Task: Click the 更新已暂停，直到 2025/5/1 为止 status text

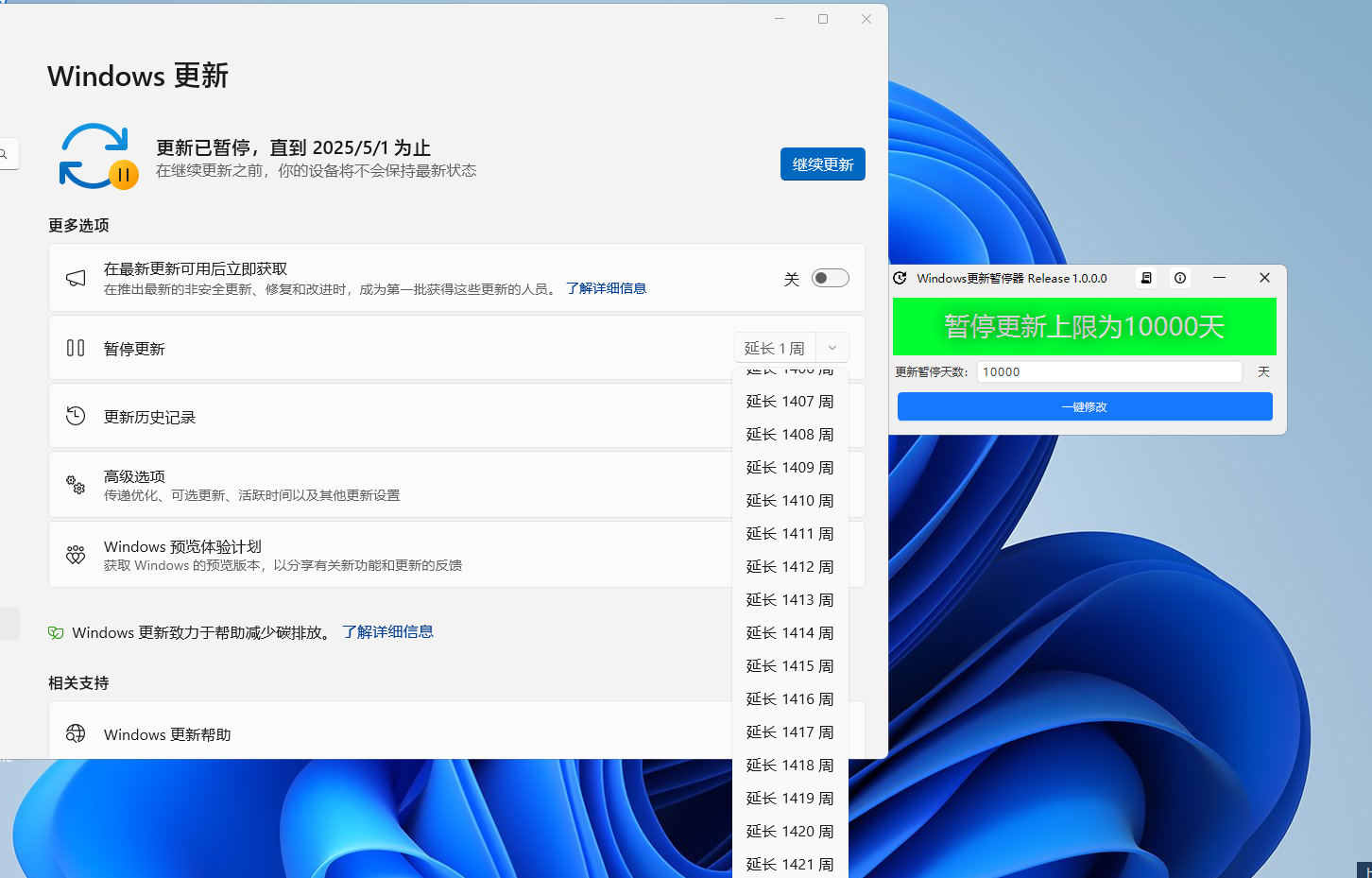Action: (293, 147)
